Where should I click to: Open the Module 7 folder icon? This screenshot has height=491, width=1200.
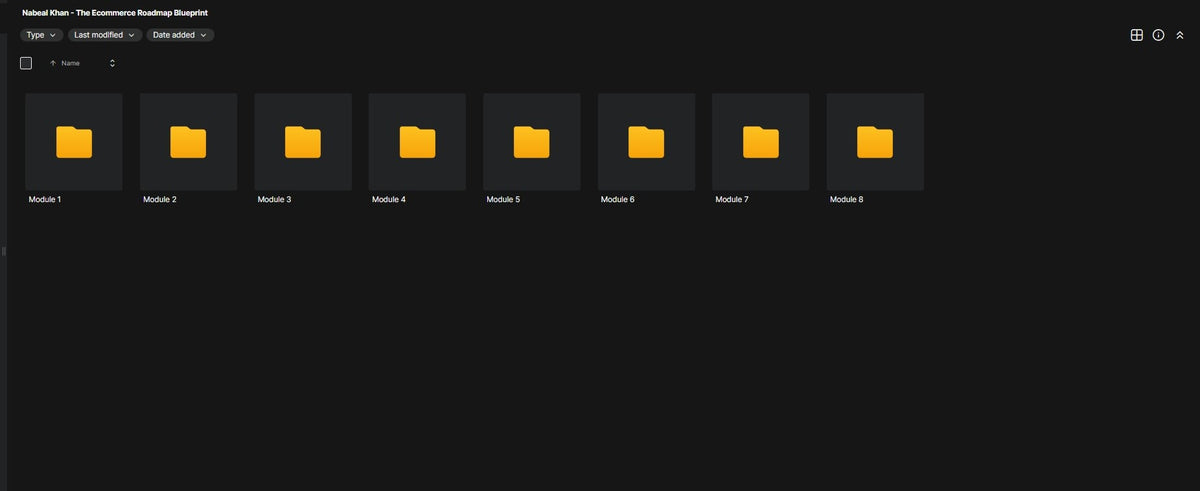[x=761, y=142]
